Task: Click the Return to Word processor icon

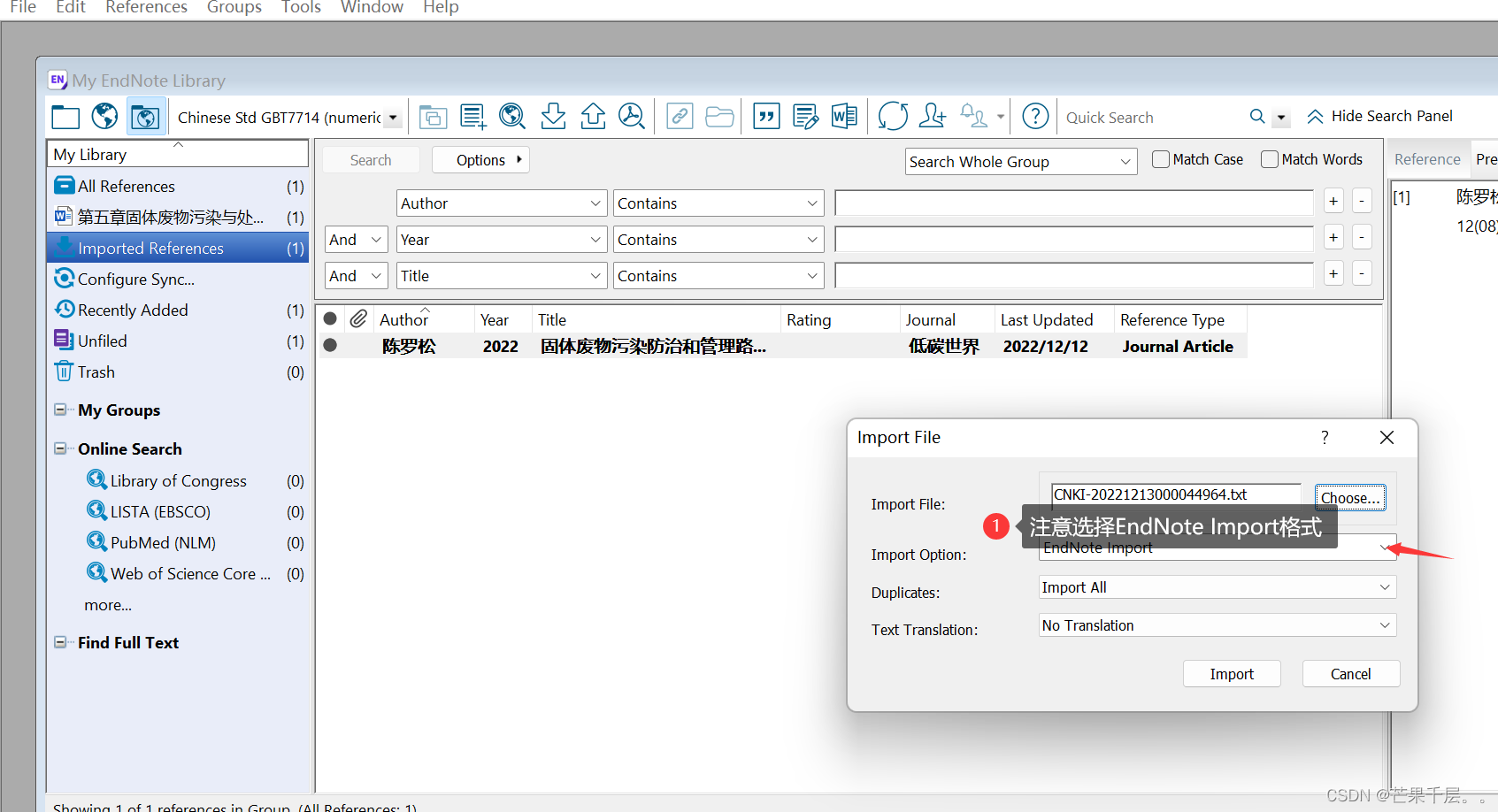Action: pyautogui.click(x=844, y=116)
